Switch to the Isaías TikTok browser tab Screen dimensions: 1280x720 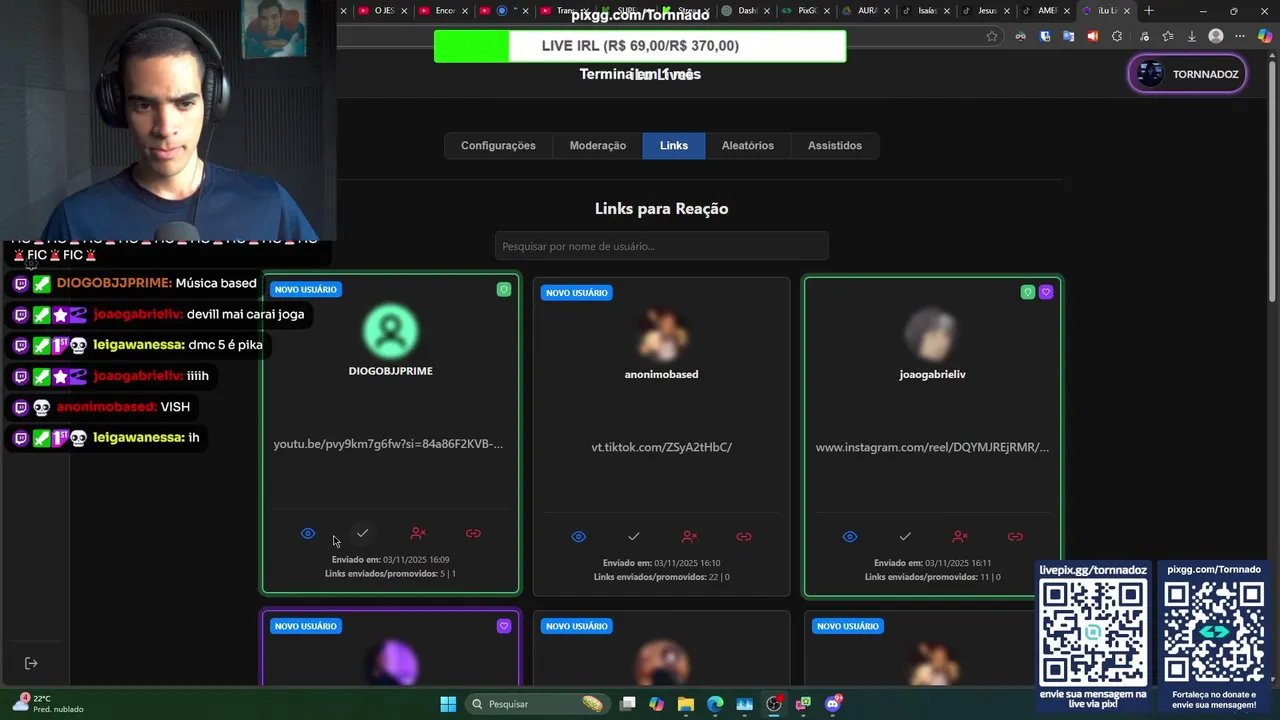pyautogui.click(x=924, y=11)
